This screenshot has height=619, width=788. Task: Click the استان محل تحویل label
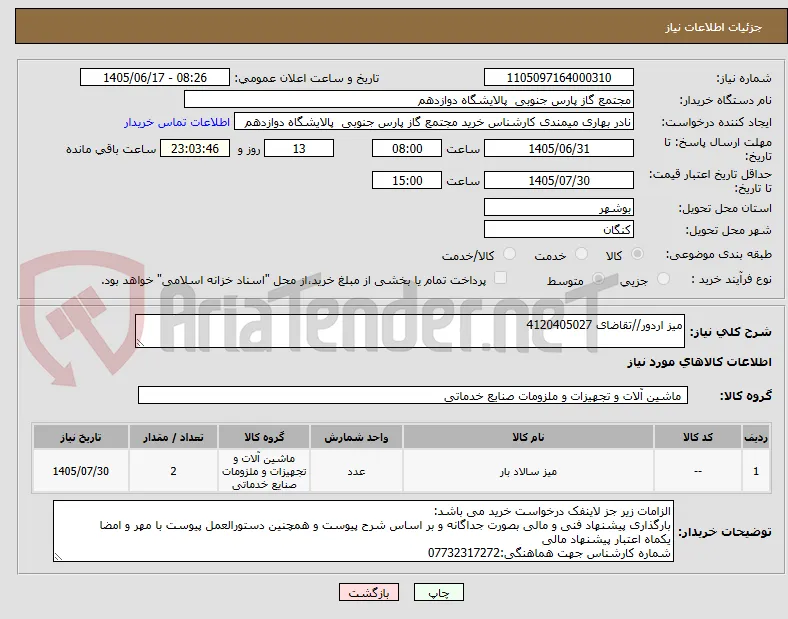[x=725, y=208]
